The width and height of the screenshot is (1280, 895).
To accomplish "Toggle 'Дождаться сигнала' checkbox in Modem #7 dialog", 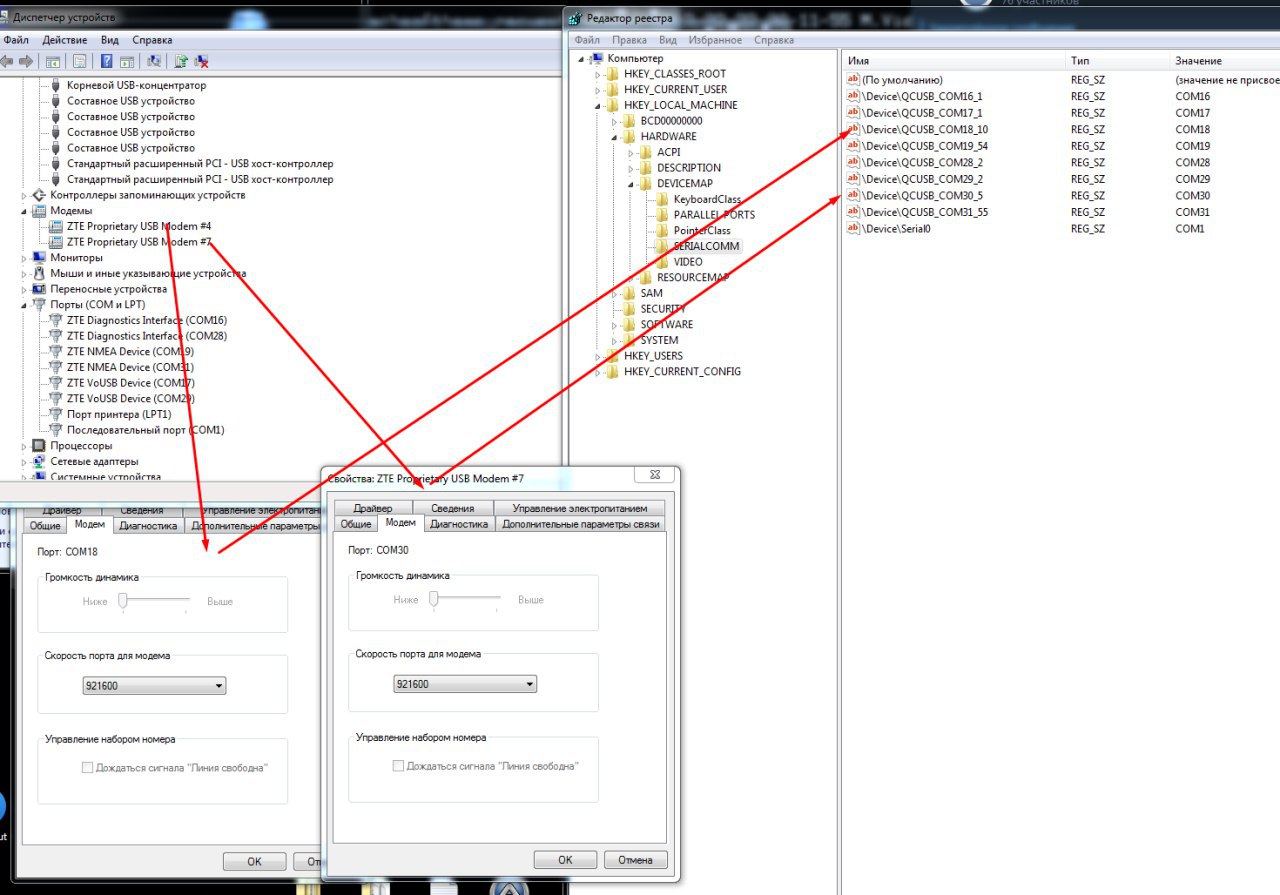I will coord(398,766).
